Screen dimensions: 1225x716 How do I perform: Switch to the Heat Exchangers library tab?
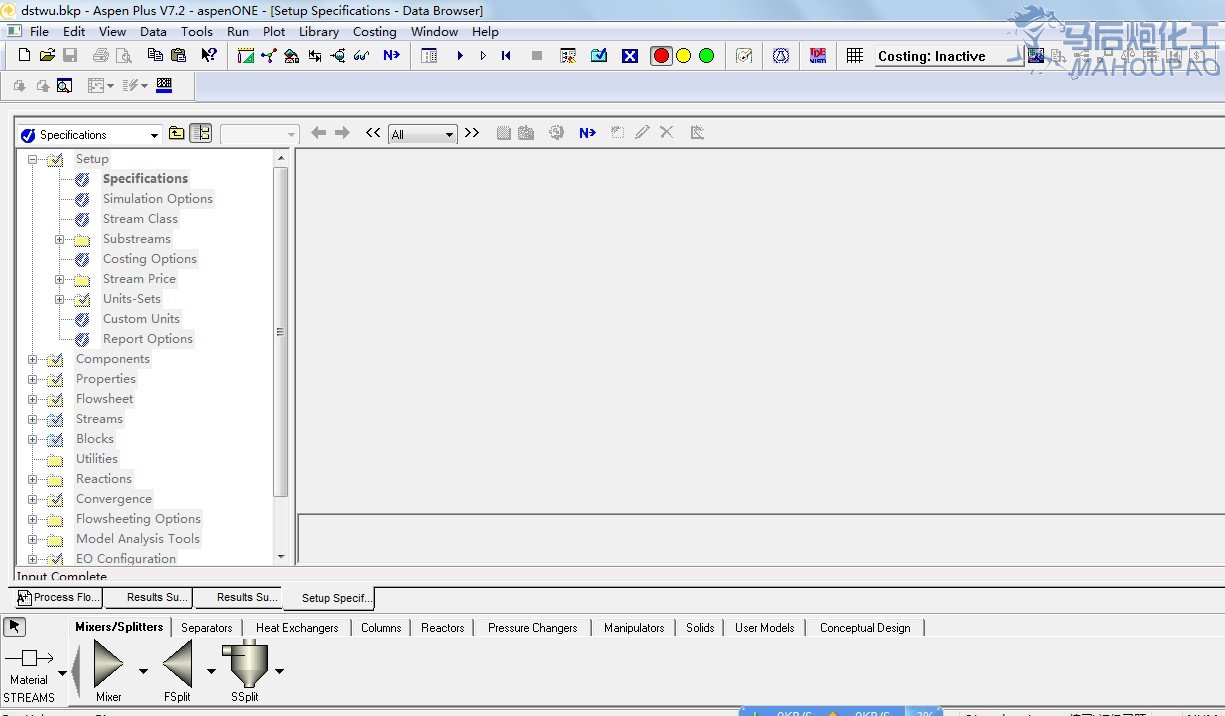coord(297,627)
